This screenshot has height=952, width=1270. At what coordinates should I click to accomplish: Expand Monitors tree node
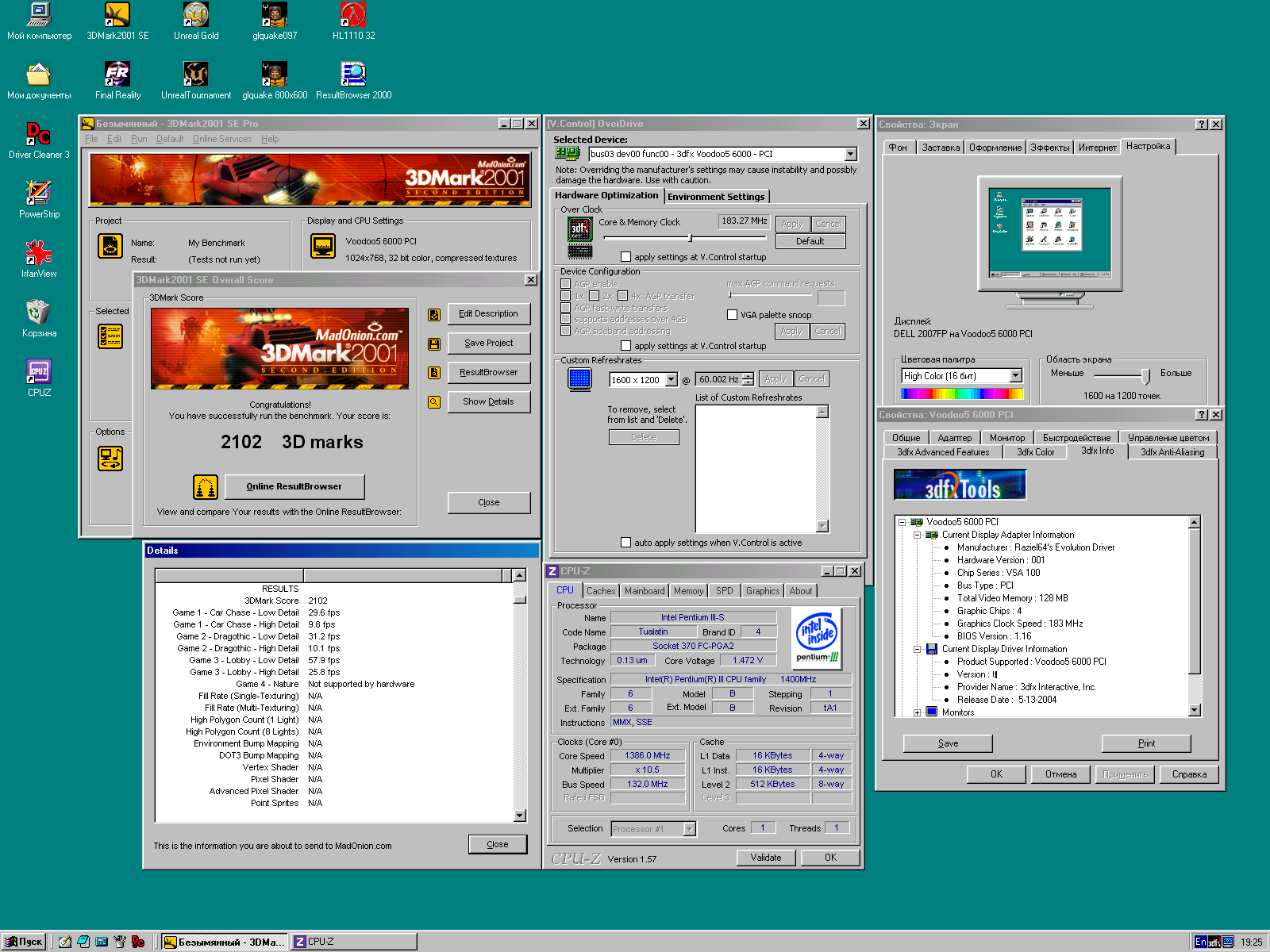tap(917, 712)
